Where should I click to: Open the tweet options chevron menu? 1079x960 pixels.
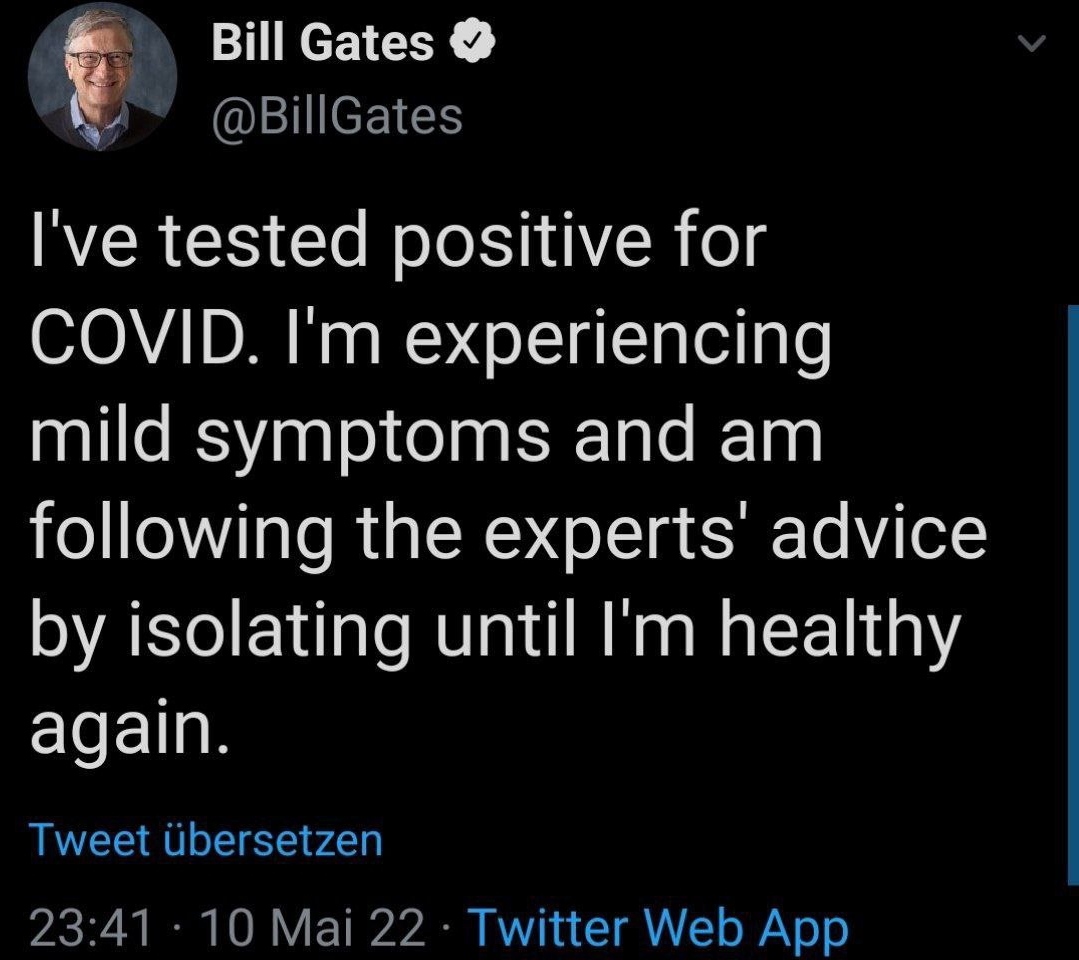click(x=1032, y=43)
